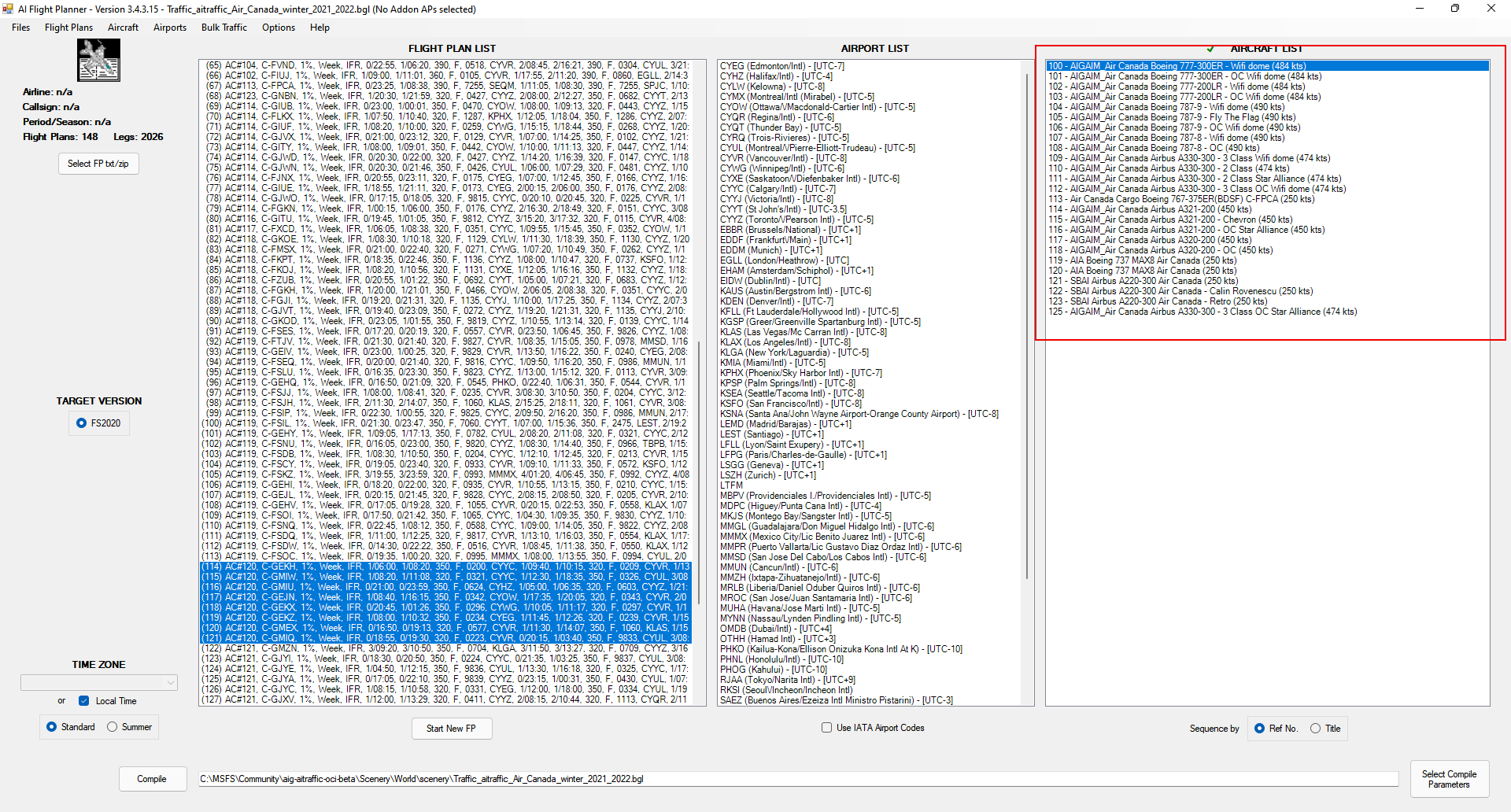
Task: Select aircraft 125 A330-300 OC Star Alliance
Action: [1267, 312]
